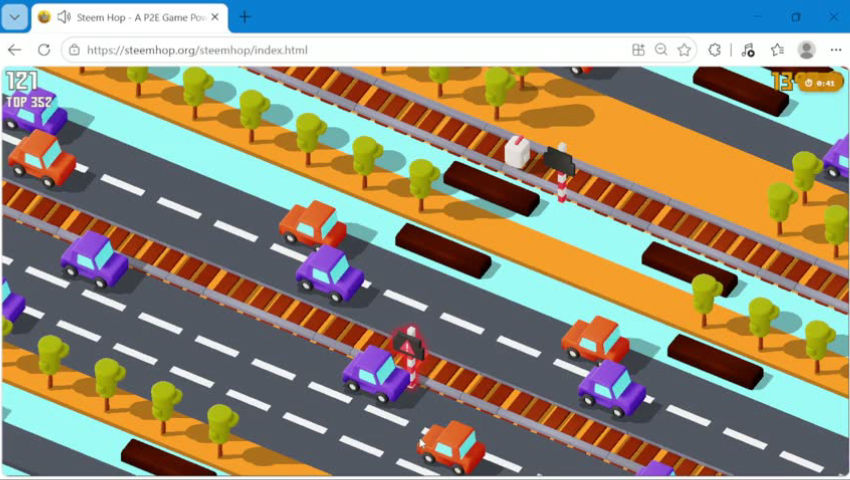Open the profile avatar
Viewport: 850px width, 480px height.
pos(807,50)
